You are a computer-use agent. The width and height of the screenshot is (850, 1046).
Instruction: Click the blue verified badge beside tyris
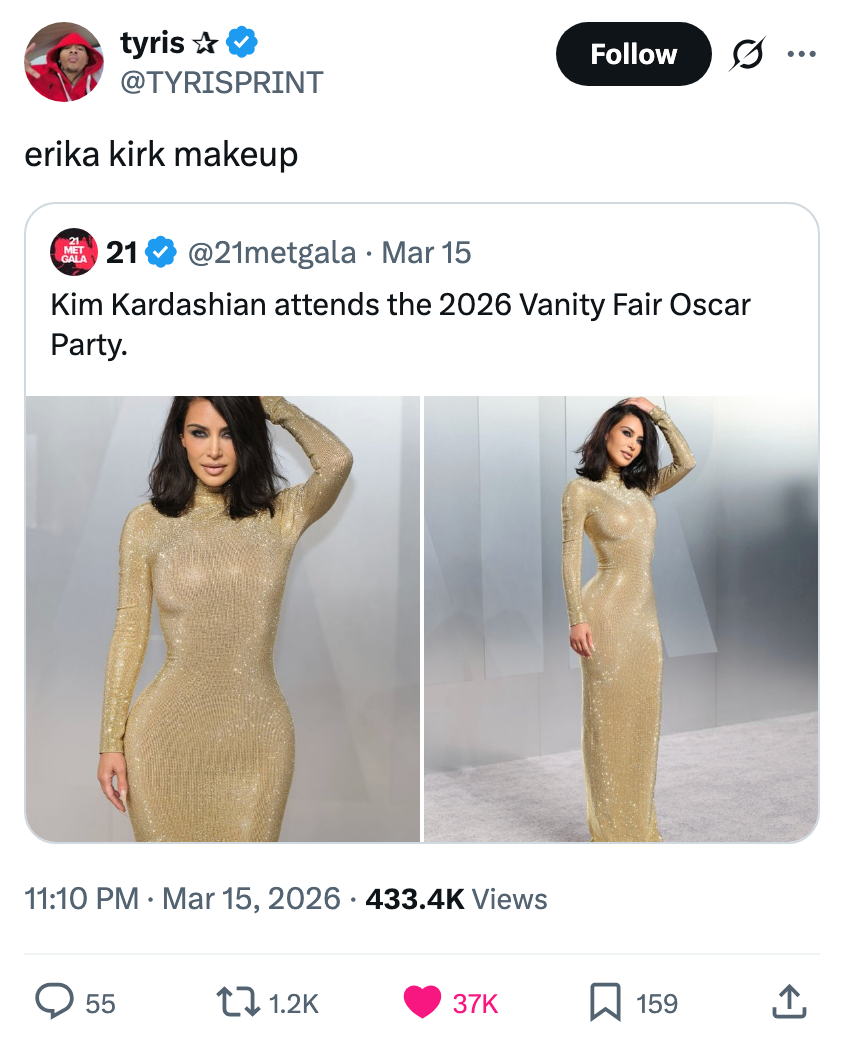(243, 43)
